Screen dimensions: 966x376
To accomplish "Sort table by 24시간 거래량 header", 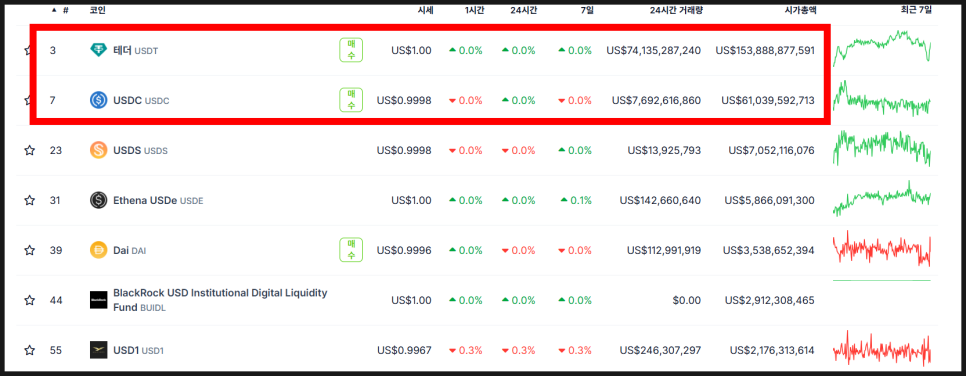I will pos(676,10).
